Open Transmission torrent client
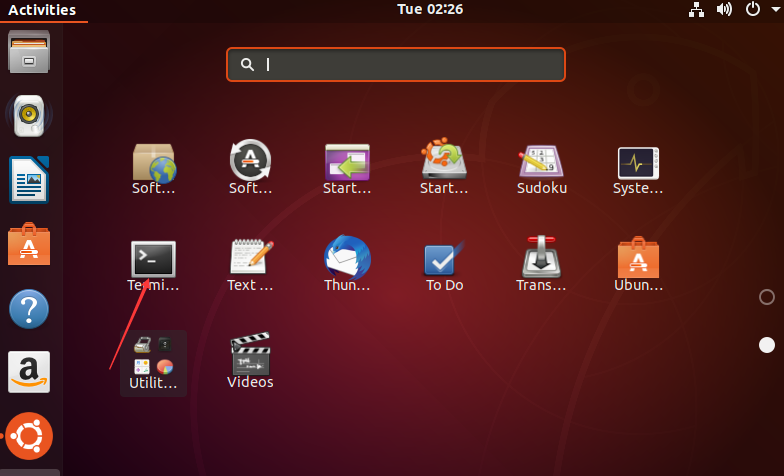The width and height of the screenshot is (784, 476). (x=542, y=260)
